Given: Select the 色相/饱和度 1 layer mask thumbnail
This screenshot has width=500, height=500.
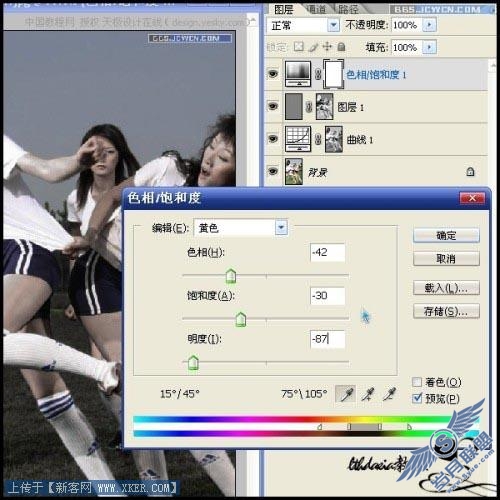Looking at the screenshot, I should pyautogui.click(x=333, y=74).
